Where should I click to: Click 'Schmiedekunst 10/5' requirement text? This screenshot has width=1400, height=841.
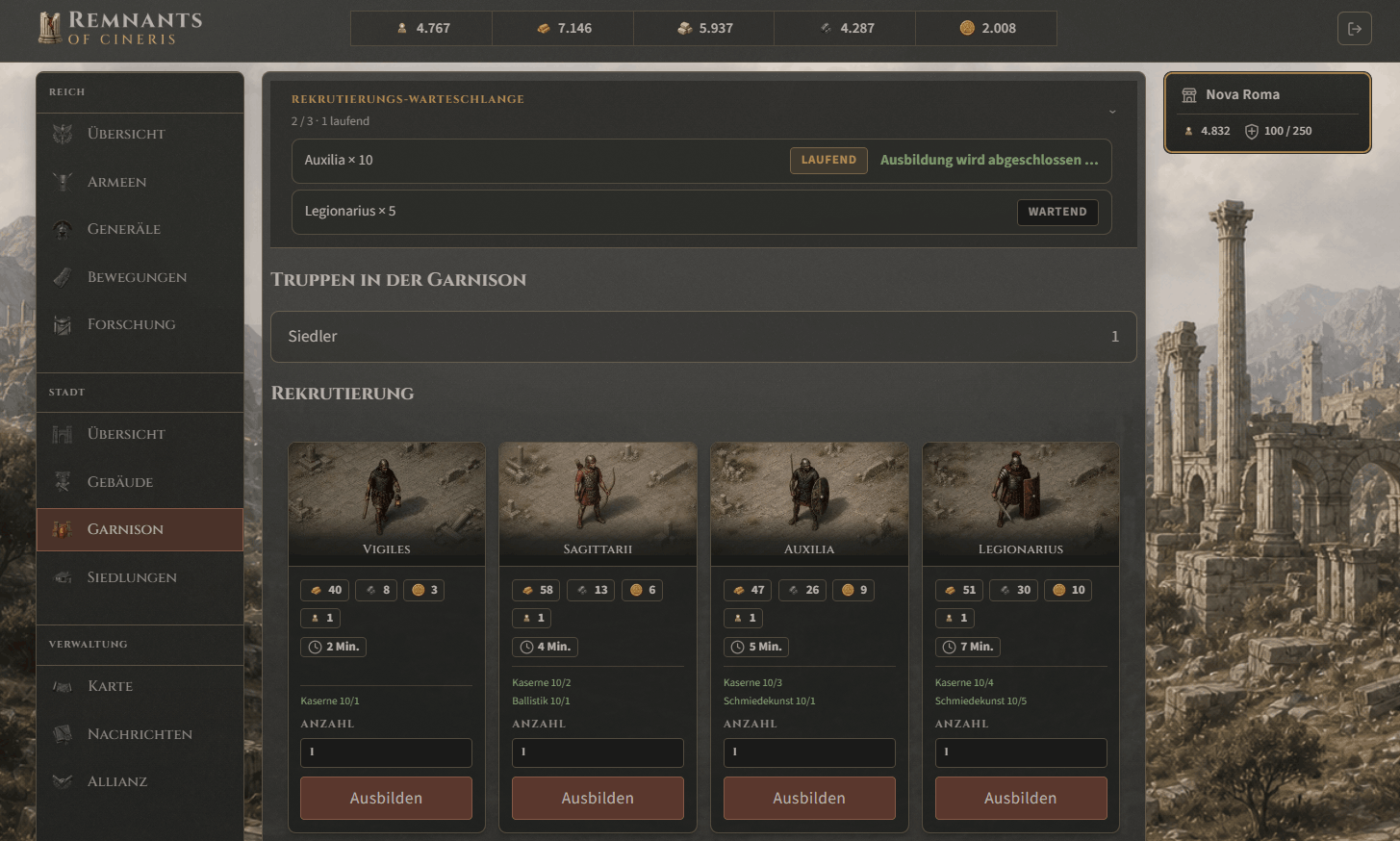tap(980, 701)
